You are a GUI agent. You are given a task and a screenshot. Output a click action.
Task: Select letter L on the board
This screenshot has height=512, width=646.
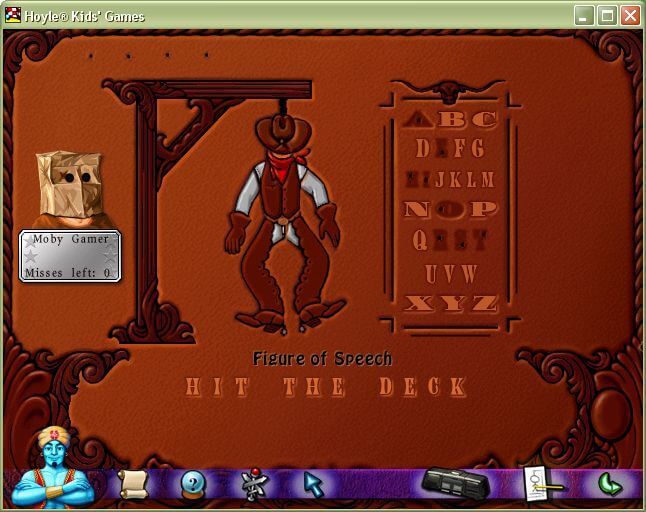click(471, 180)
